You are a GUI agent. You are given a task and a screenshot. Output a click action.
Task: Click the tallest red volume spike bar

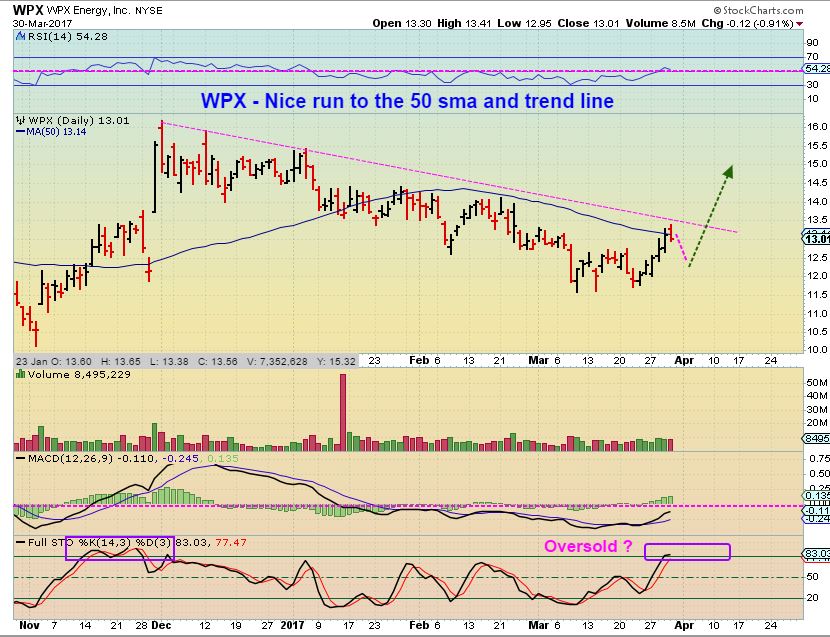tap(342, 412)
